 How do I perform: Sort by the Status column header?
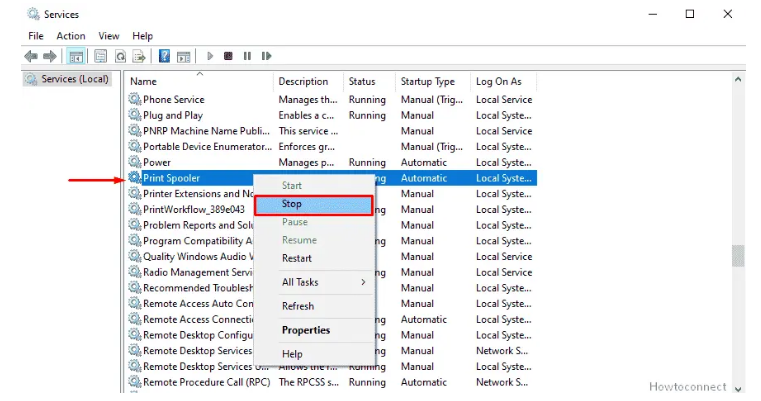(370, 82)
